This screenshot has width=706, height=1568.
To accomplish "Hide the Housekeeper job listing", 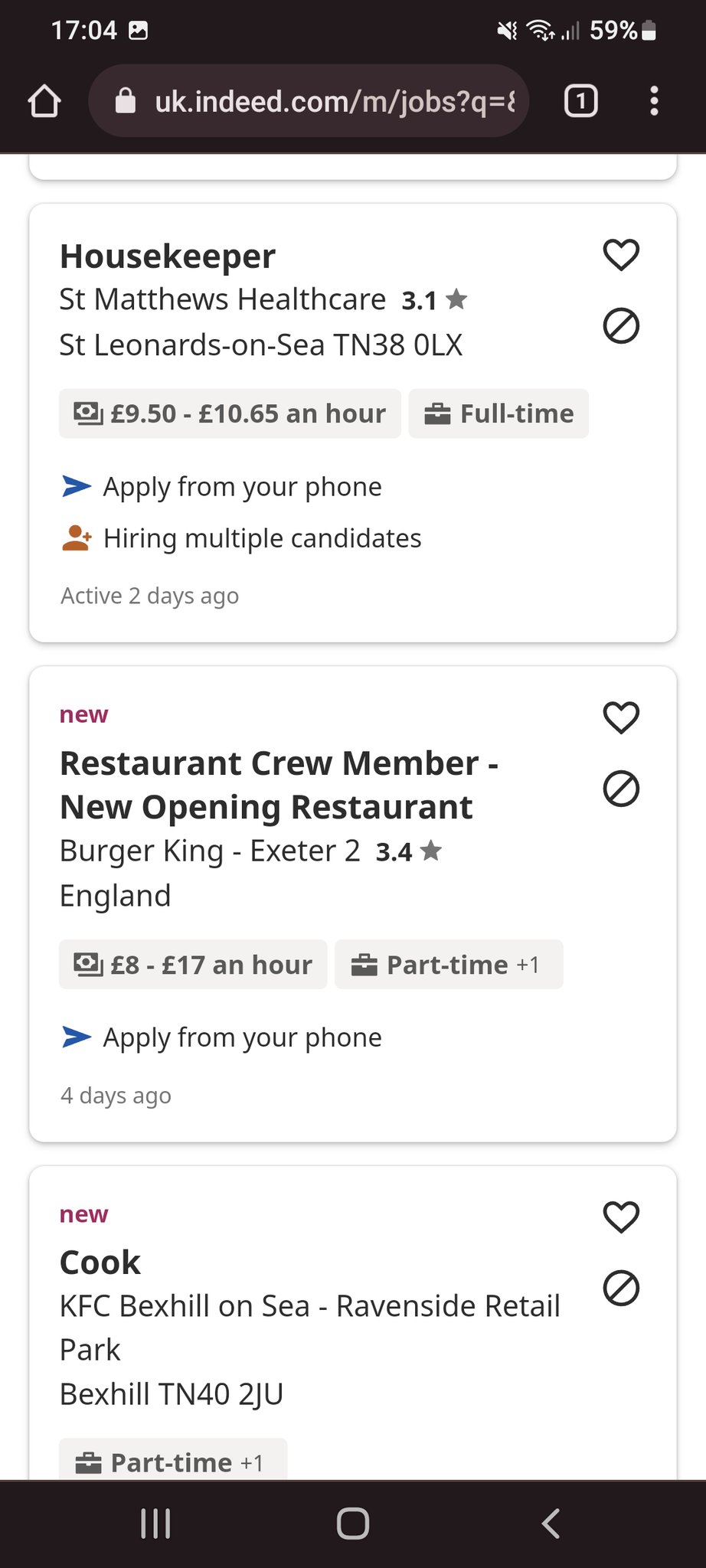I will (621, 326).
